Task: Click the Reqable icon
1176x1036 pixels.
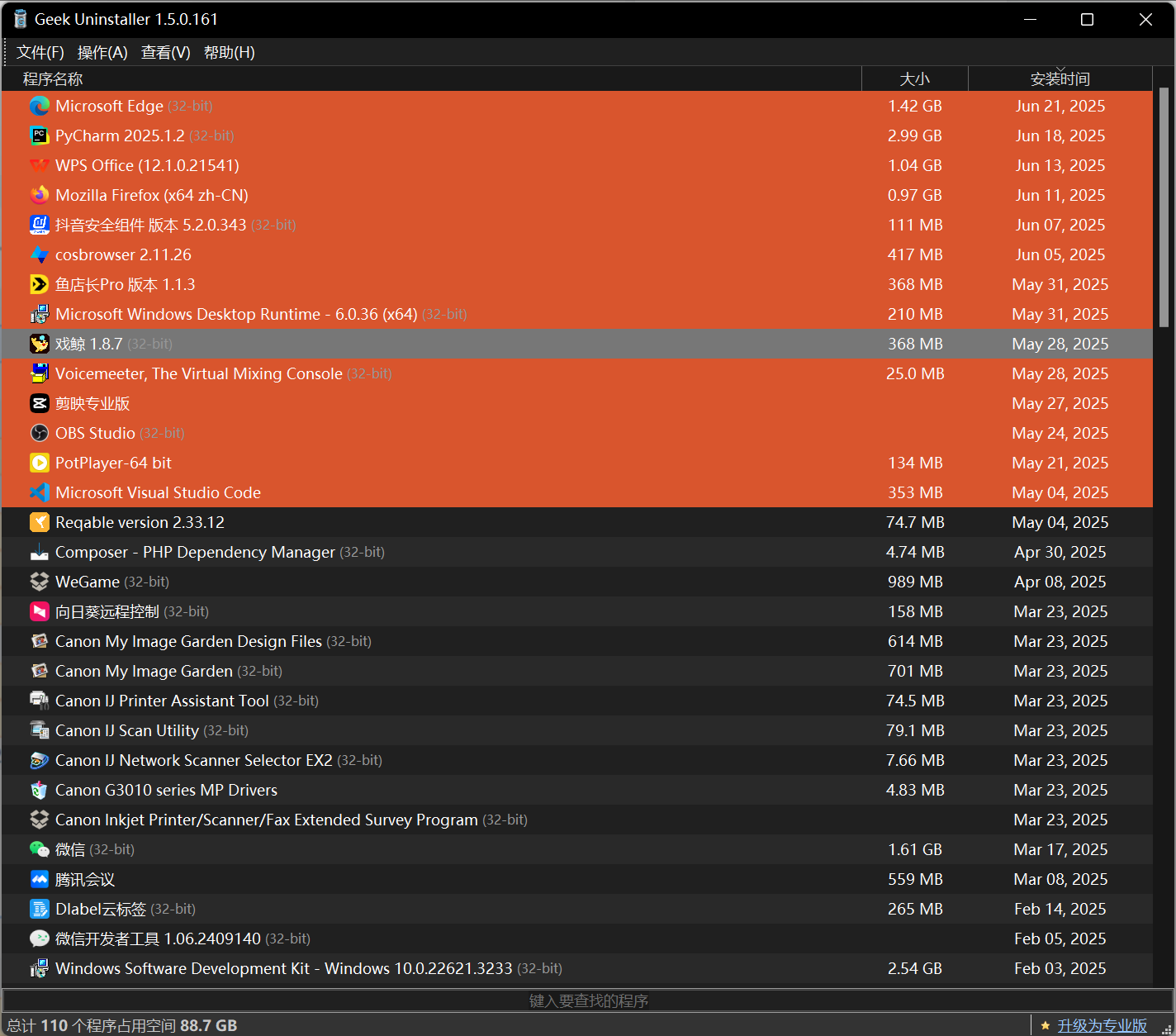Action: 40,522
